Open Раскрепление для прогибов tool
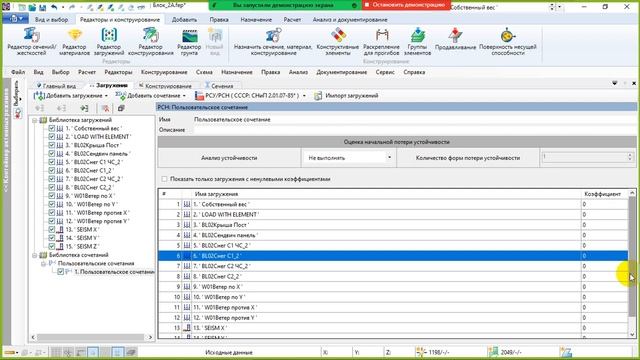 [381, 41]
